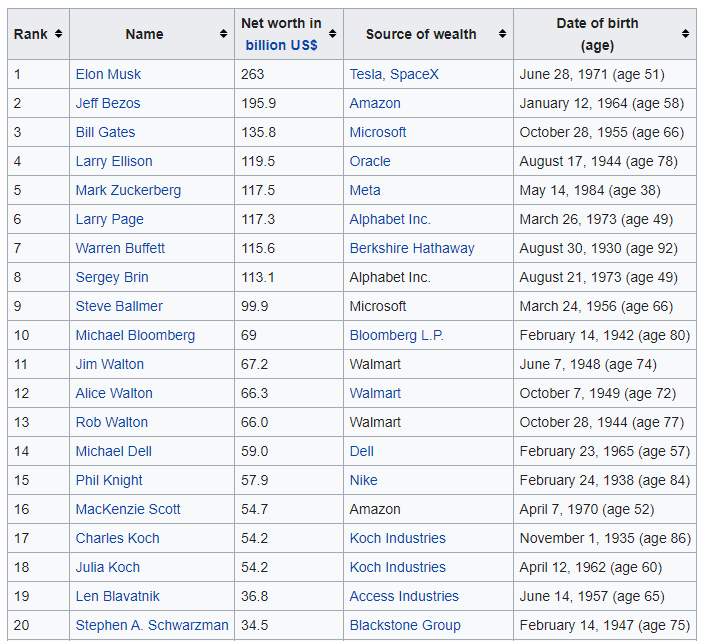This screenshot has height=641, width=709.
Task: Select birth date November 1, 1935
Action: tap(577, 538)
